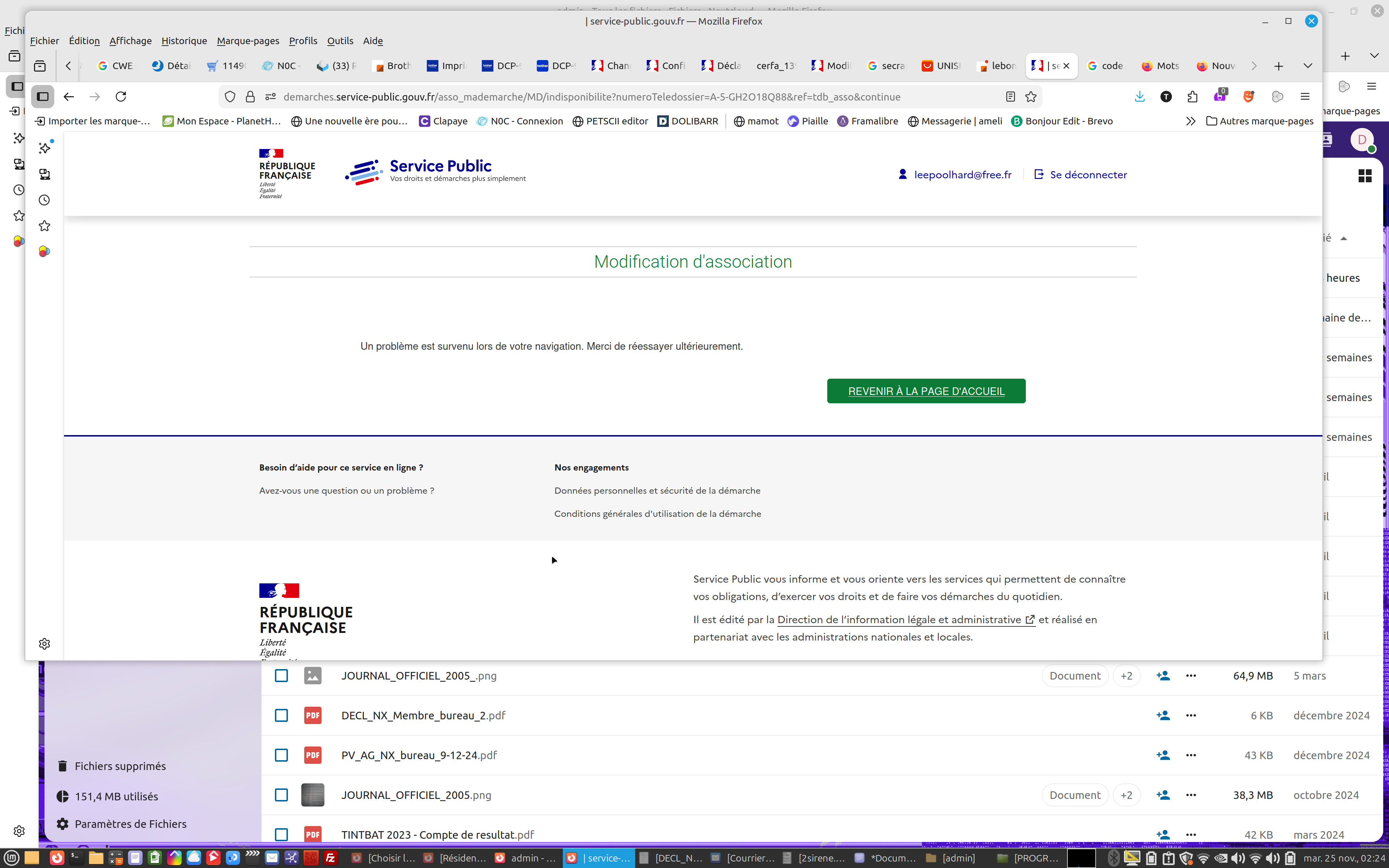
Task: Open the Firefox extensions puzzle icon
Action: coord(1192,97)
